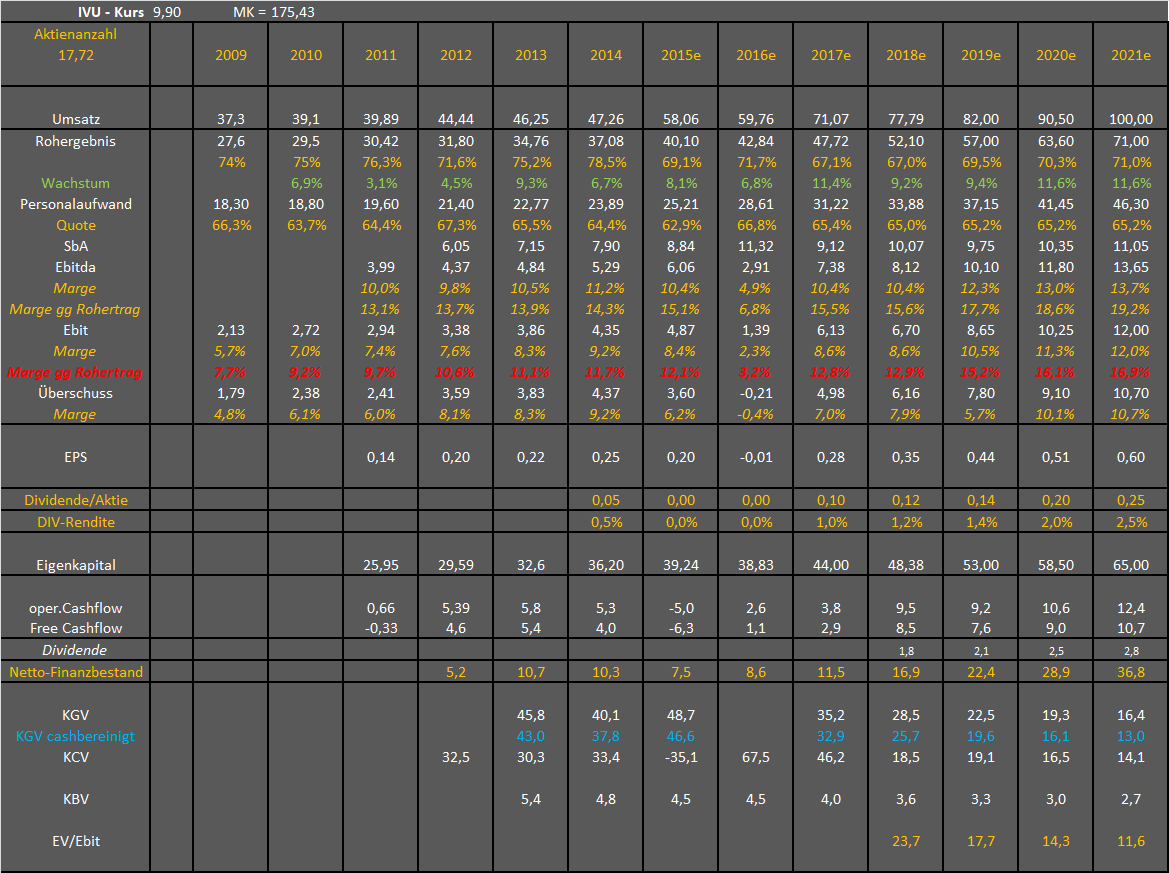Click the "oper.Cashflow" row label
The height and width of the screenshot is (873, 1169).
pos(75,608)
